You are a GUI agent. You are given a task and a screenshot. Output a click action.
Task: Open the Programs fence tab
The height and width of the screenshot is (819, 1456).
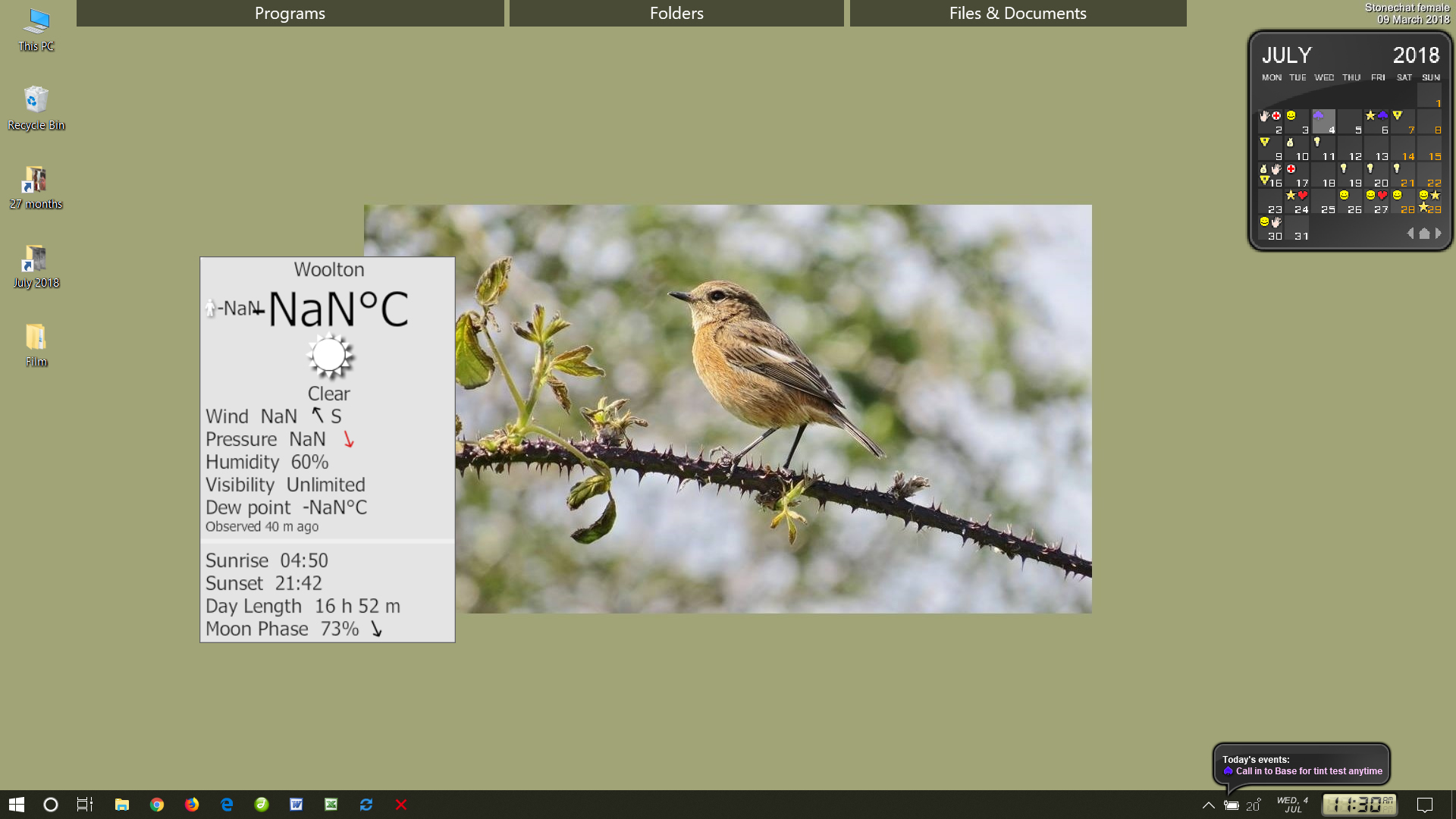(290, 13)
